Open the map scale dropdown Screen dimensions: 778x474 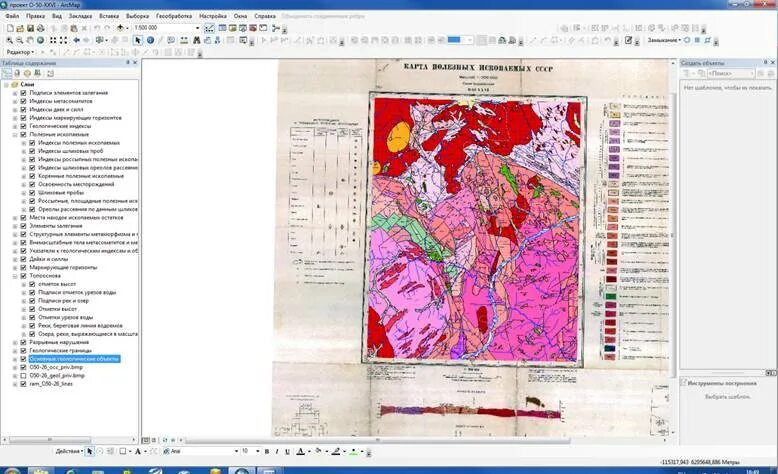(x=197, y=28)
